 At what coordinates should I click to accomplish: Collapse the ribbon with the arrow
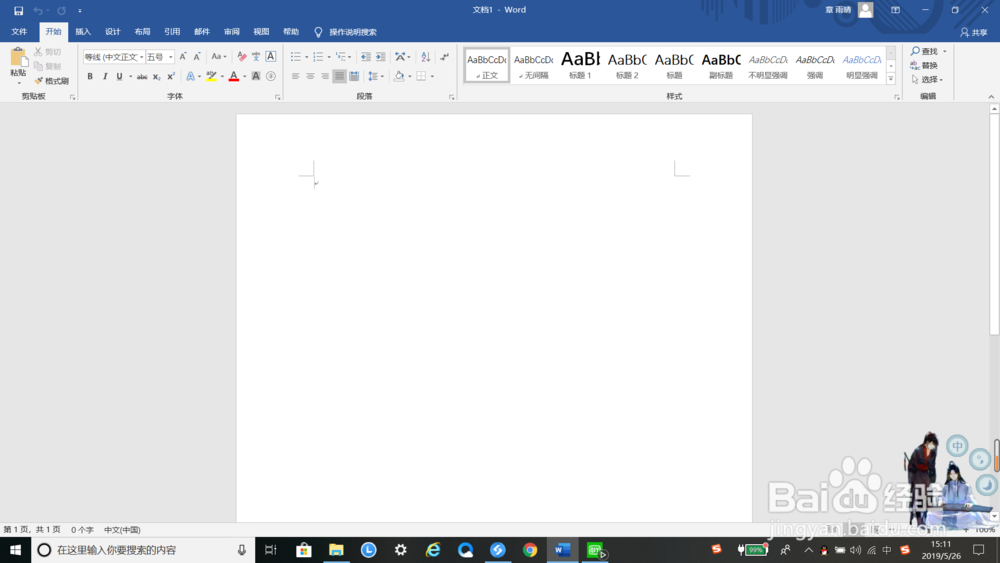click(991, 97)
